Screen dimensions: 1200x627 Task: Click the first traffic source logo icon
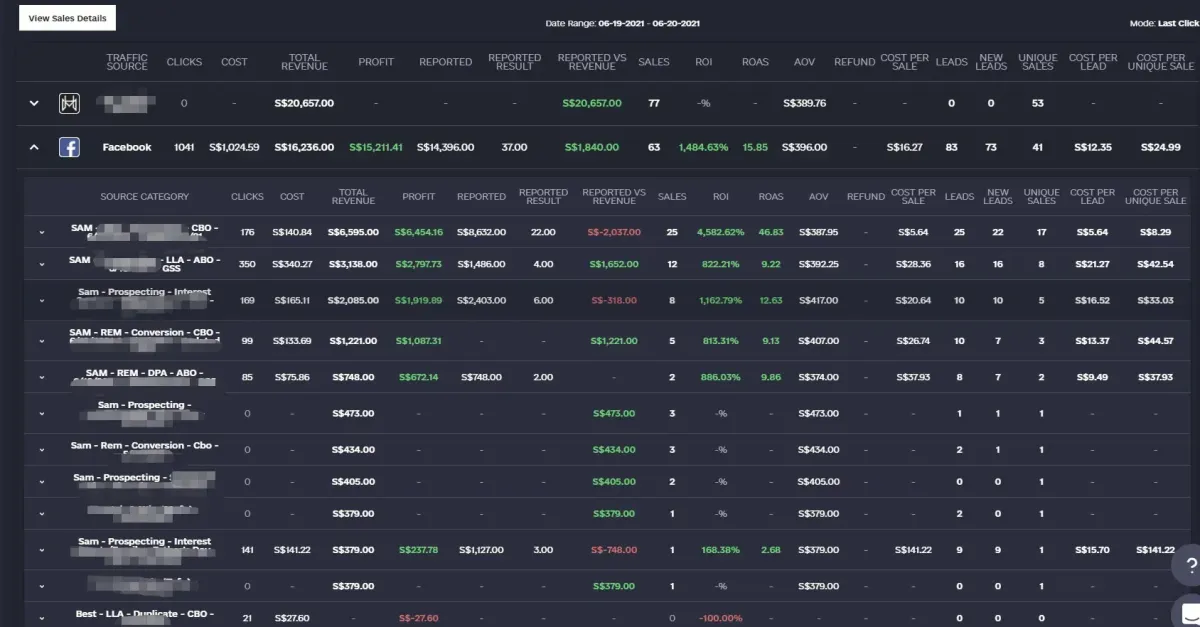[69, 103]
